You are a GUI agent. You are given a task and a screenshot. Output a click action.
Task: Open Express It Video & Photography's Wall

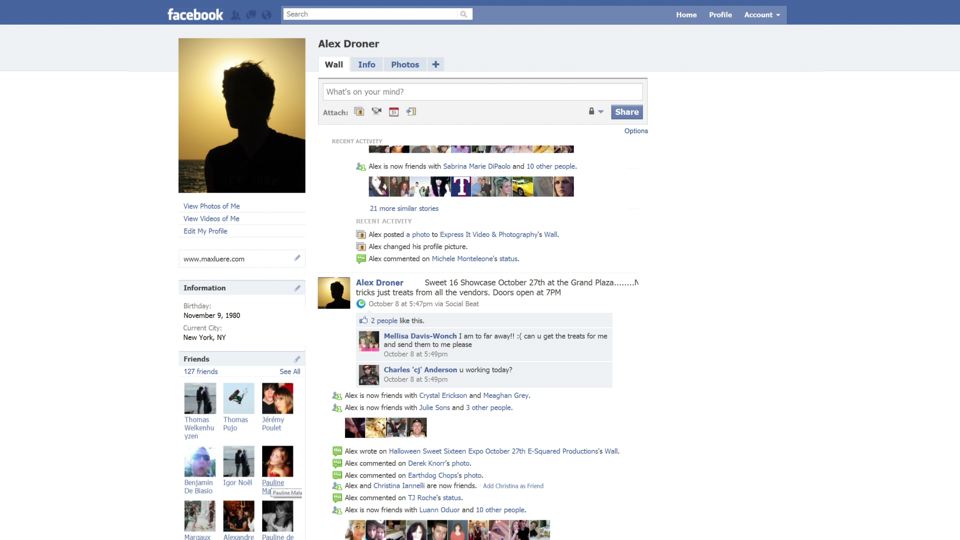tap(498, 234)
